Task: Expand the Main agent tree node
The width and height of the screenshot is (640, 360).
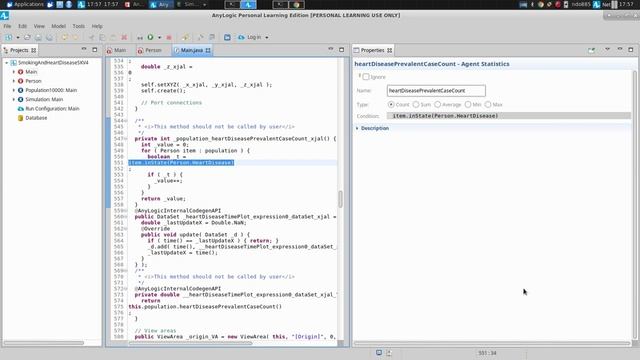Action: pos(13,72)
